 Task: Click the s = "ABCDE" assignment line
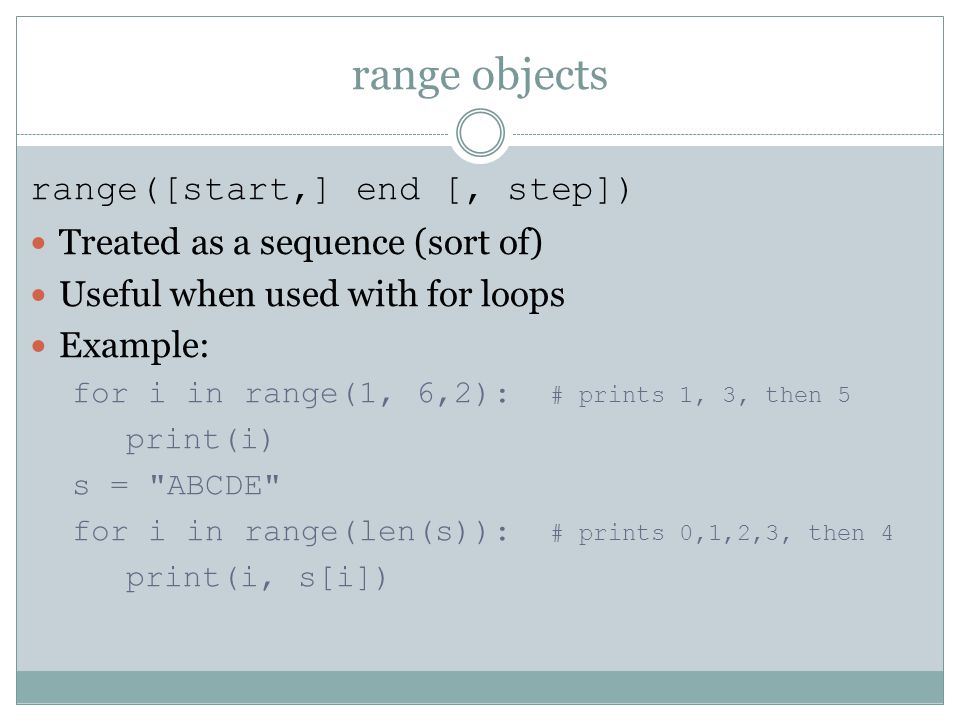pos(176,486)
